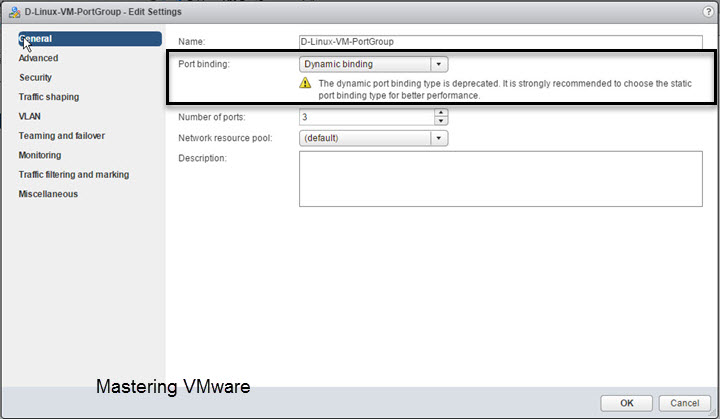Click the Name label

point(191,42)
